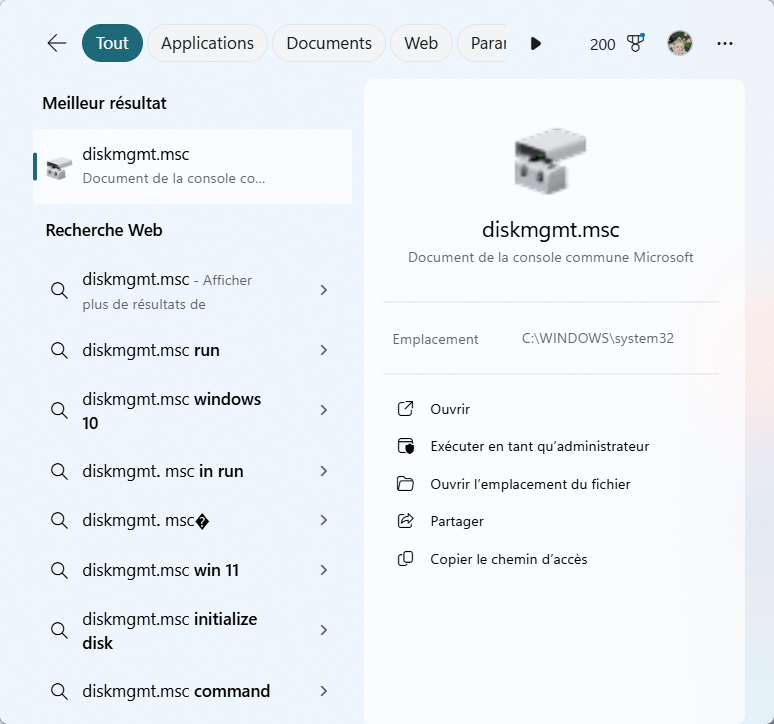
Task: Click Document de la console commune Microsoft
Action: [x=550, y=257]
